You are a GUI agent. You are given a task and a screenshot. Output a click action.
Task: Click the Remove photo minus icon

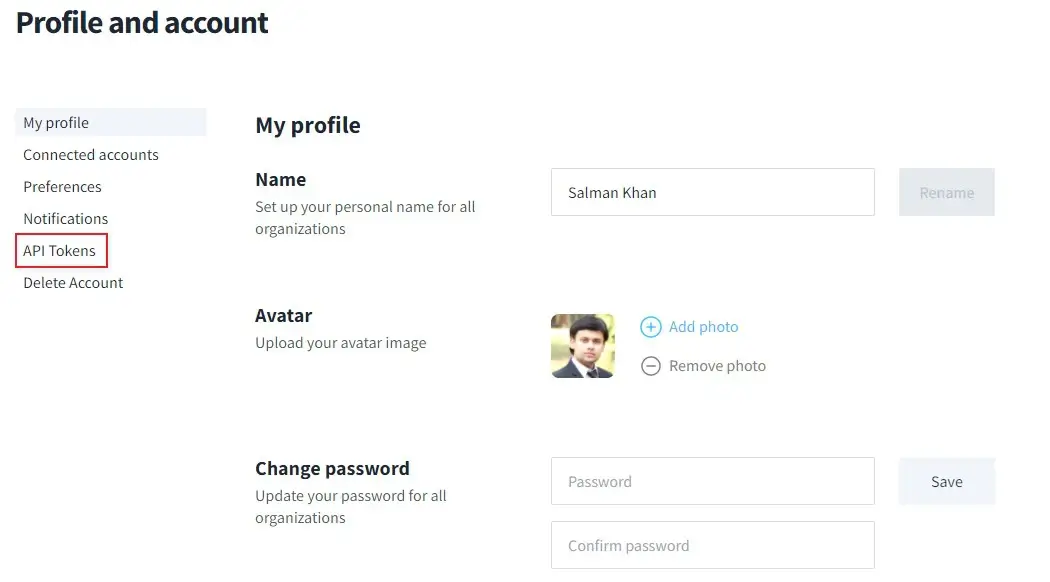651,366
